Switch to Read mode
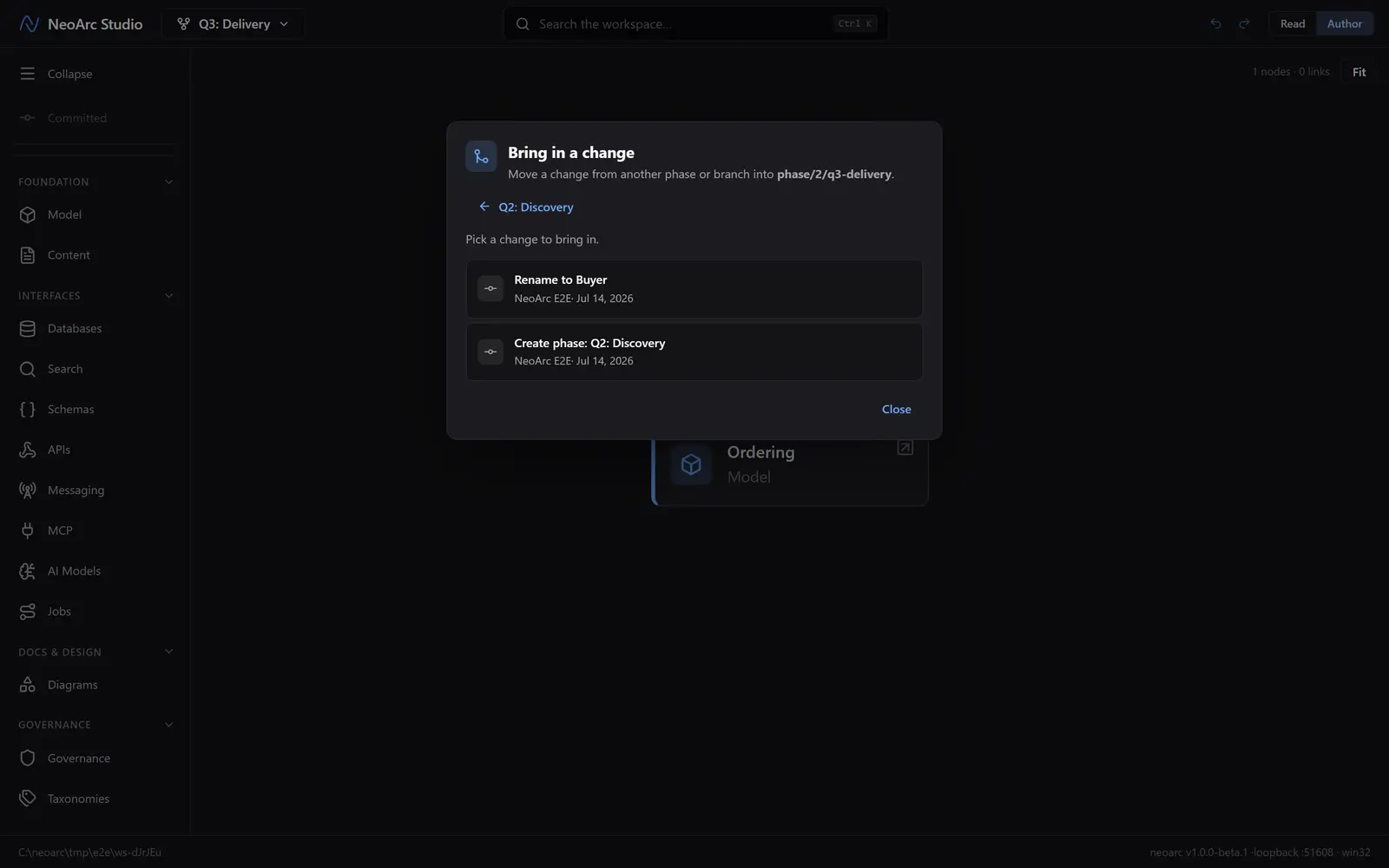This screenshot has height=868, width=1389. point(1293,23)
